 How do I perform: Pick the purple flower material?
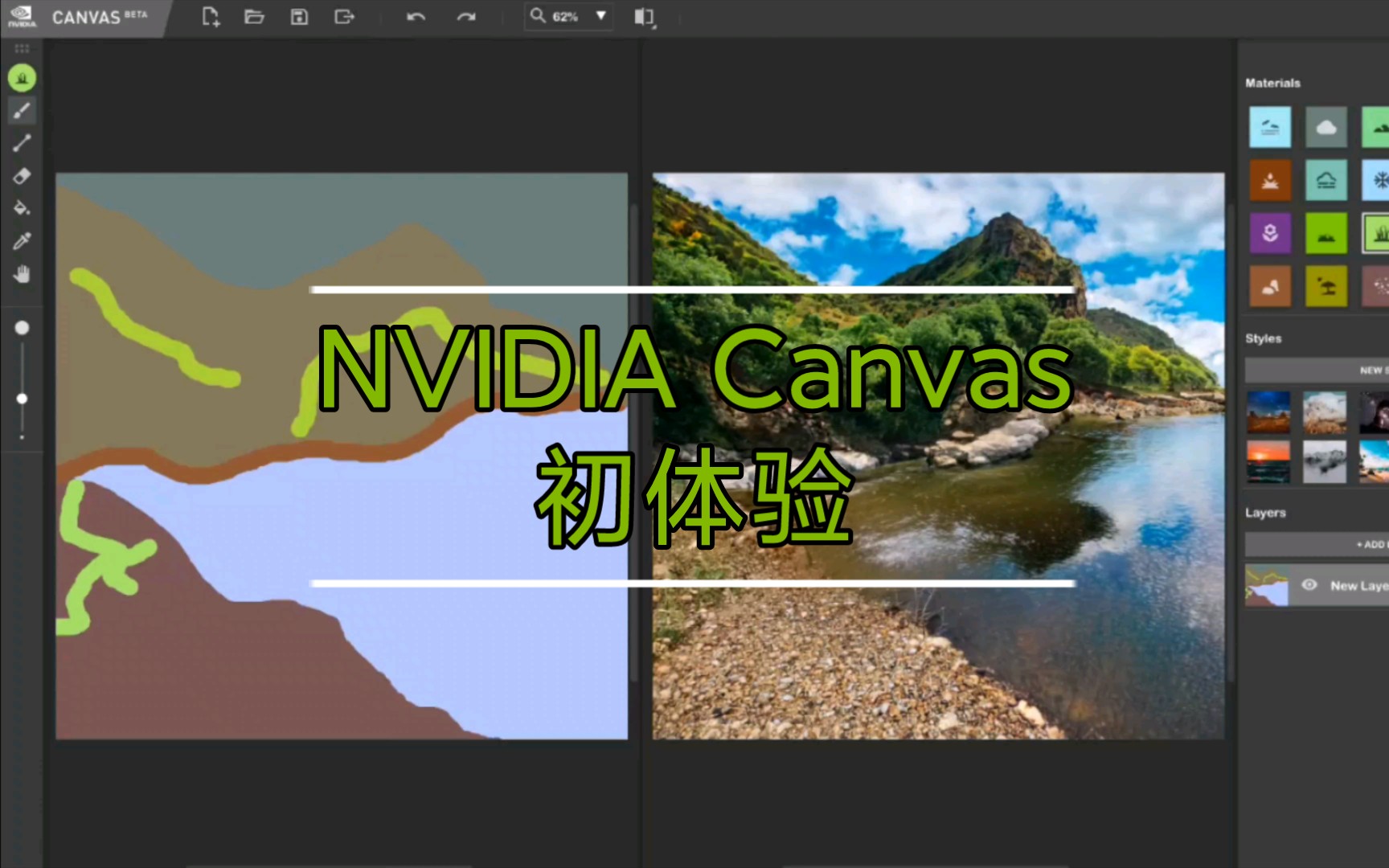(x=1270, y=233)
